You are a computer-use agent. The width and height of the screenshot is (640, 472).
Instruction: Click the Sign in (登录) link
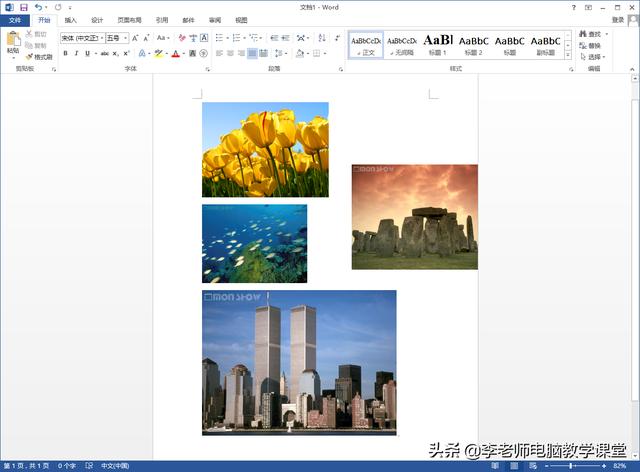click(x=618, y=20)
